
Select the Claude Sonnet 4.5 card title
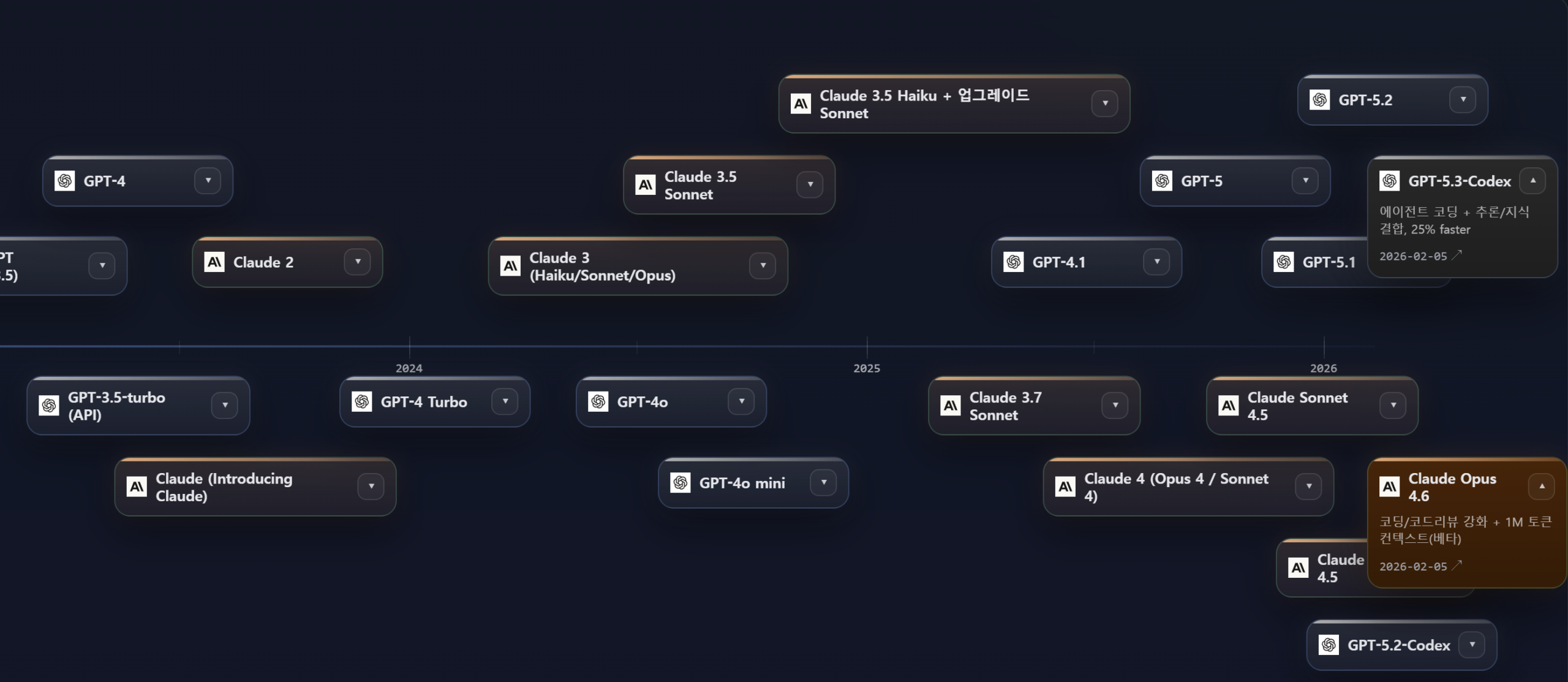pyautogui.click(x=1297, y=406)
